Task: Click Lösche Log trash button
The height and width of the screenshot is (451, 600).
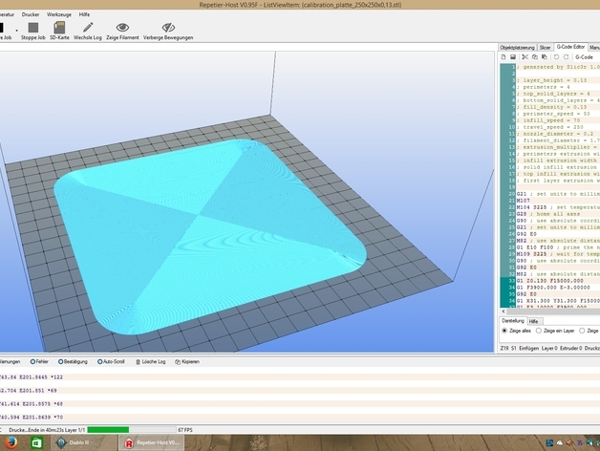Action: coord(150,361)
